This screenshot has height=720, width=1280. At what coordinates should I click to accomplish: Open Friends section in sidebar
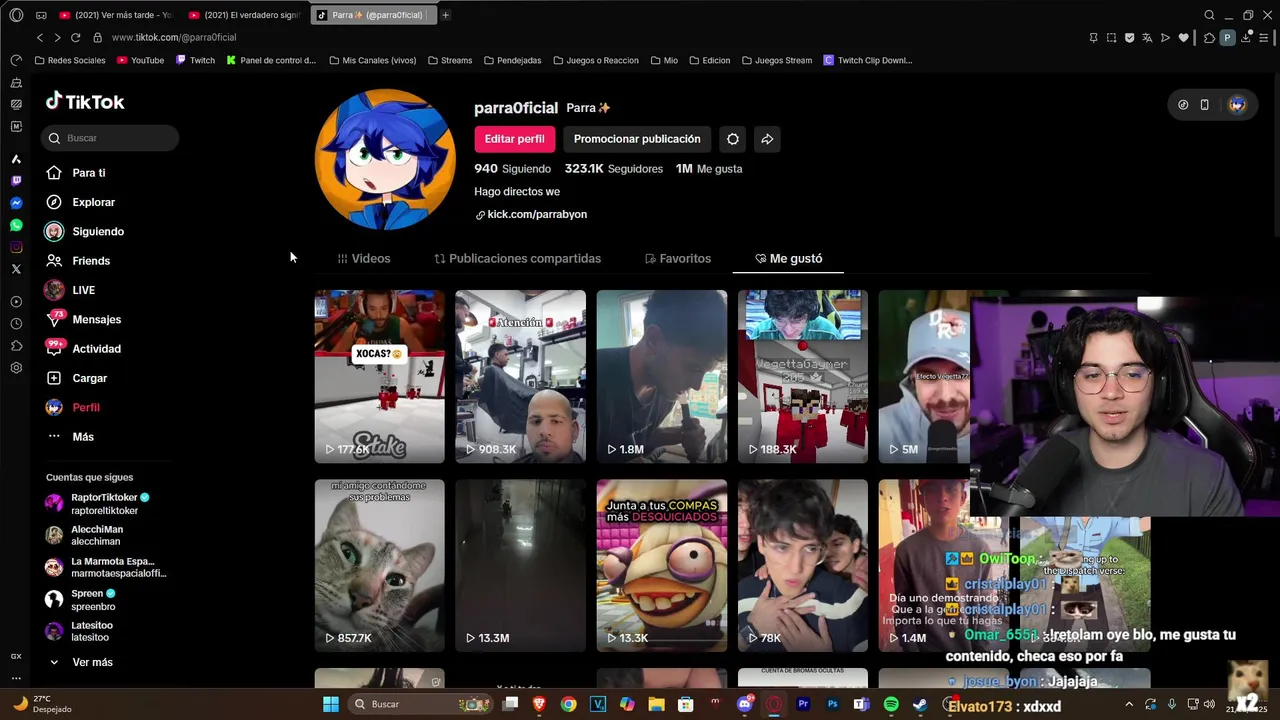(91, 261)
